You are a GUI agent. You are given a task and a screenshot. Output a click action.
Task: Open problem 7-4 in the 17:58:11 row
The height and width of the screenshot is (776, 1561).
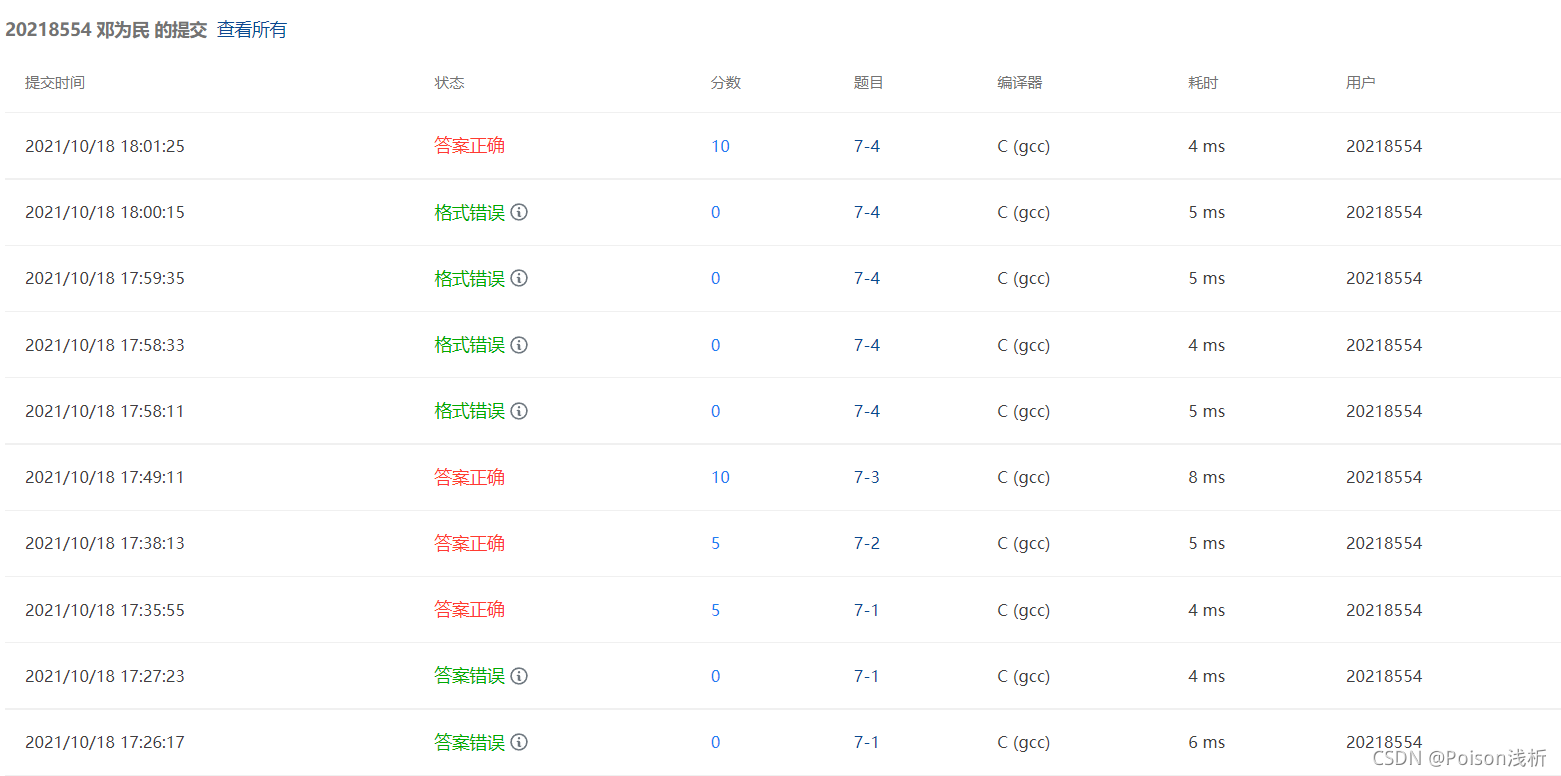click(867, 411)
